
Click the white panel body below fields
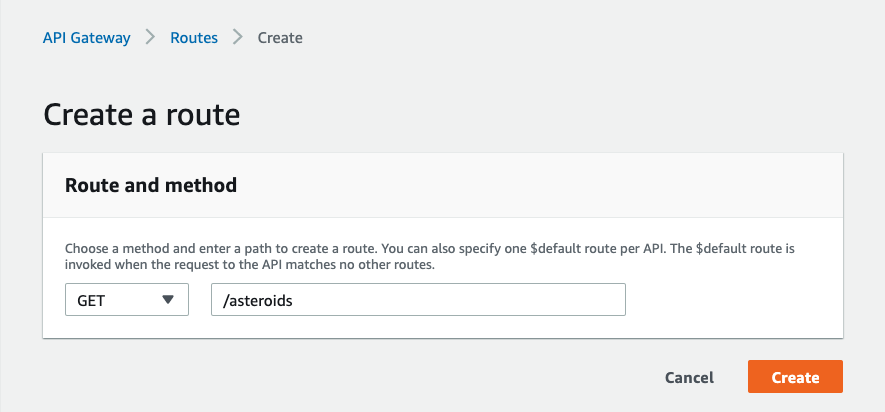443,327
